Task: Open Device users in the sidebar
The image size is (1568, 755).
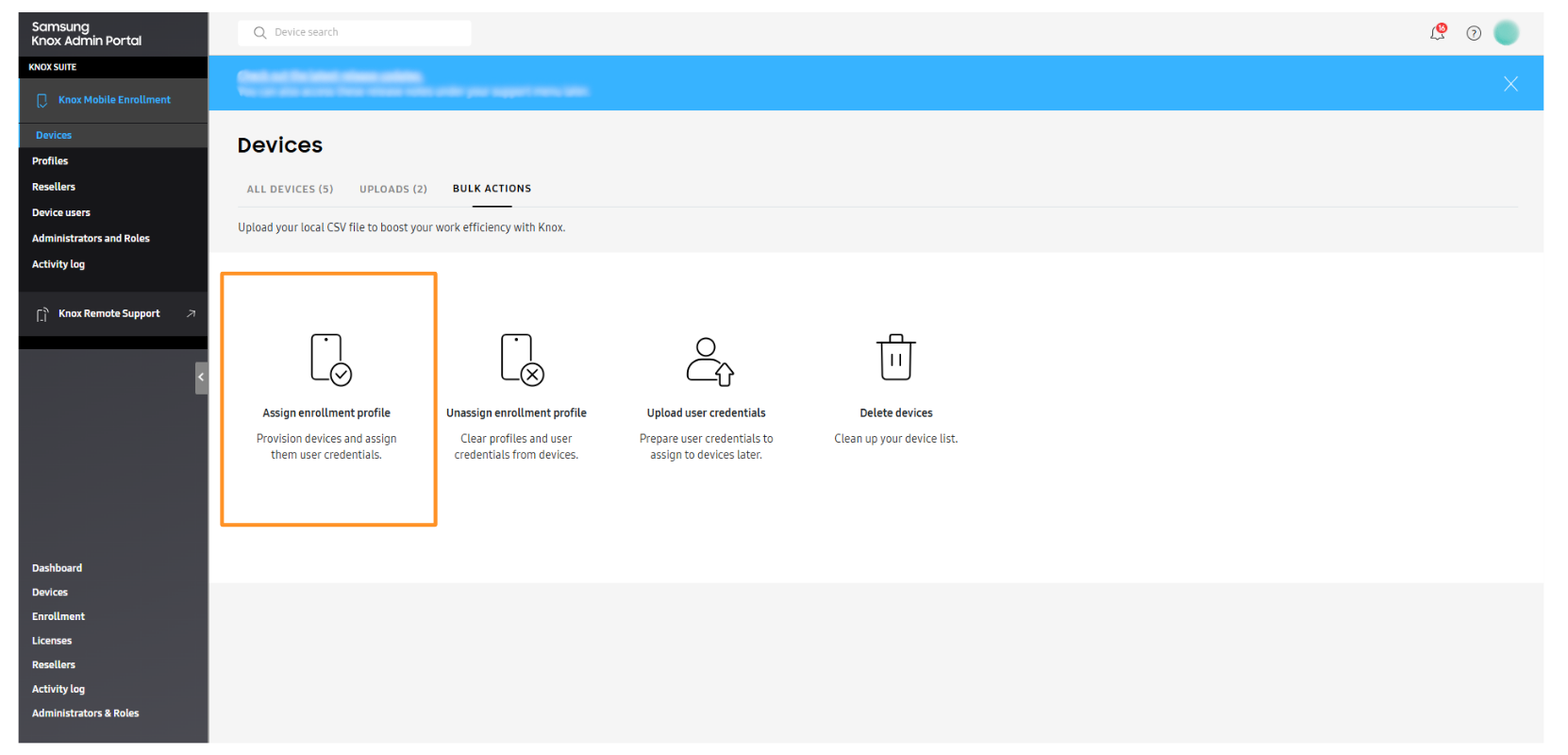Action: point(61,213)
